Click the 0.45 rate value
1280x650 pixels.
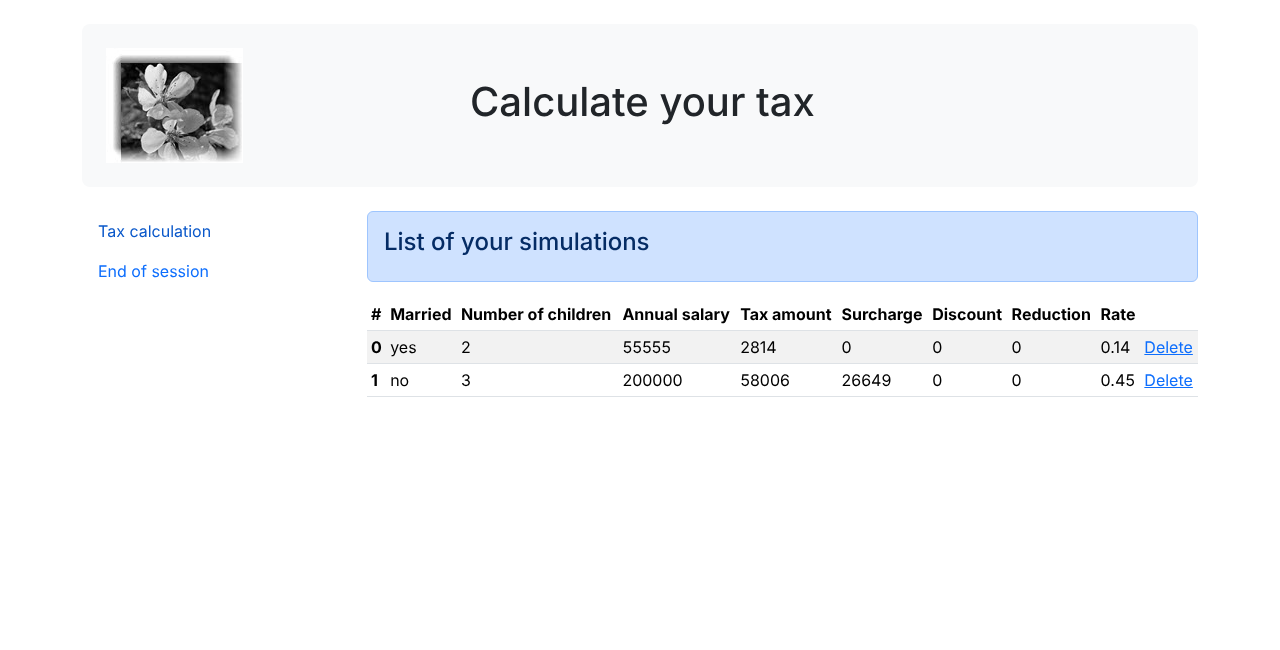tap(1117, 380)
